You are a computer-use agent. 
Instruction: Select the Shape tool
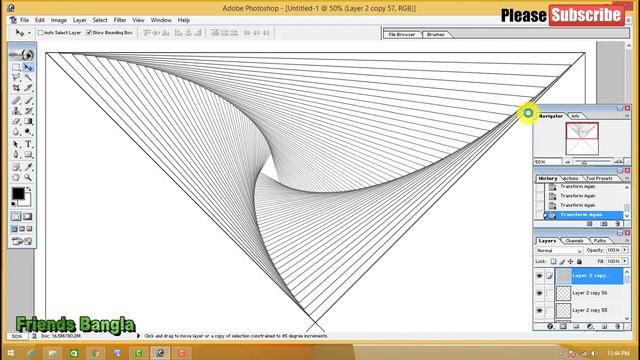(x=28, y=155)
